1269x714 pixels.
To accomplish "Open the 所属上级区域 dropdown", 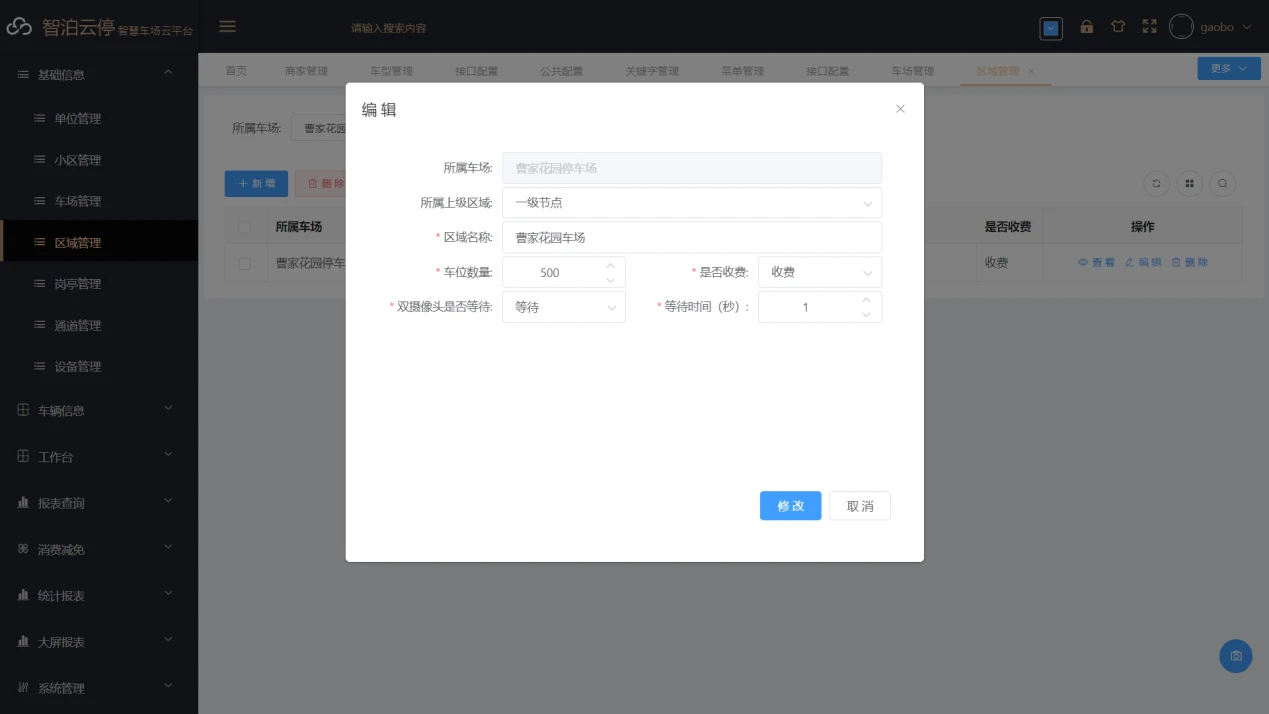I will (692, 202).
